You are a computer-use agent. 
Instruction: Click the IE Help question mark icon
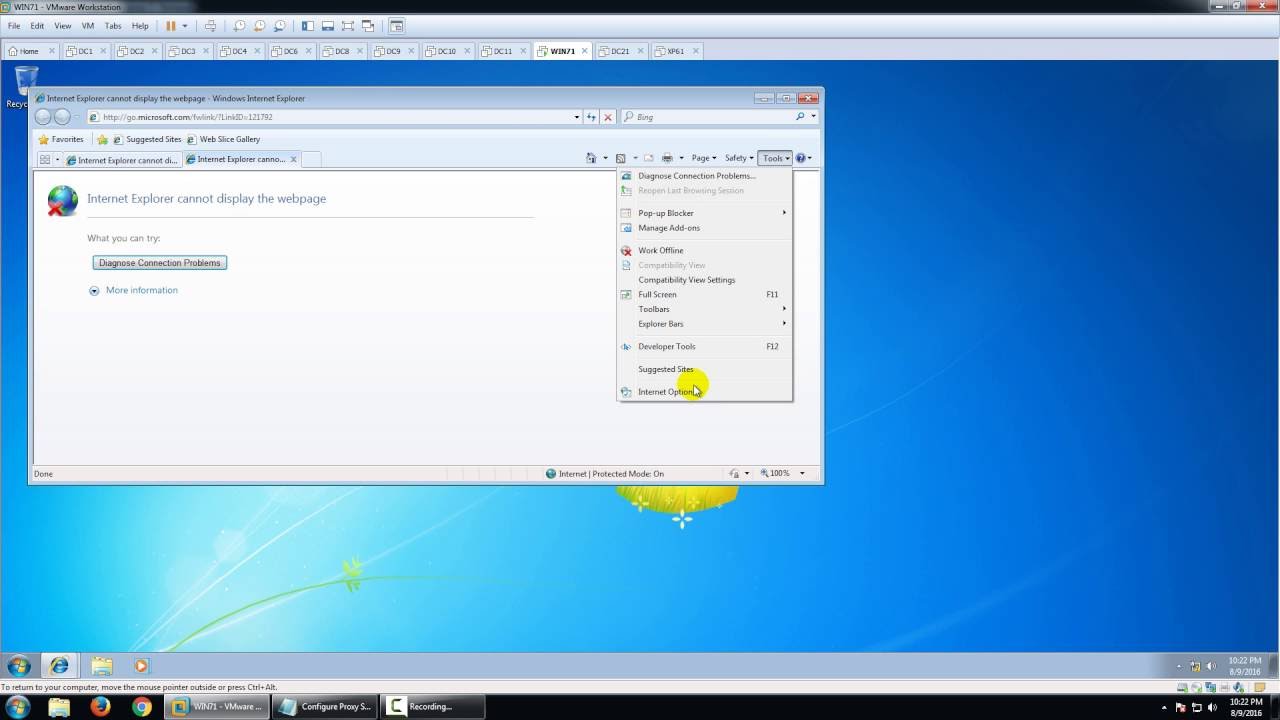800,158
